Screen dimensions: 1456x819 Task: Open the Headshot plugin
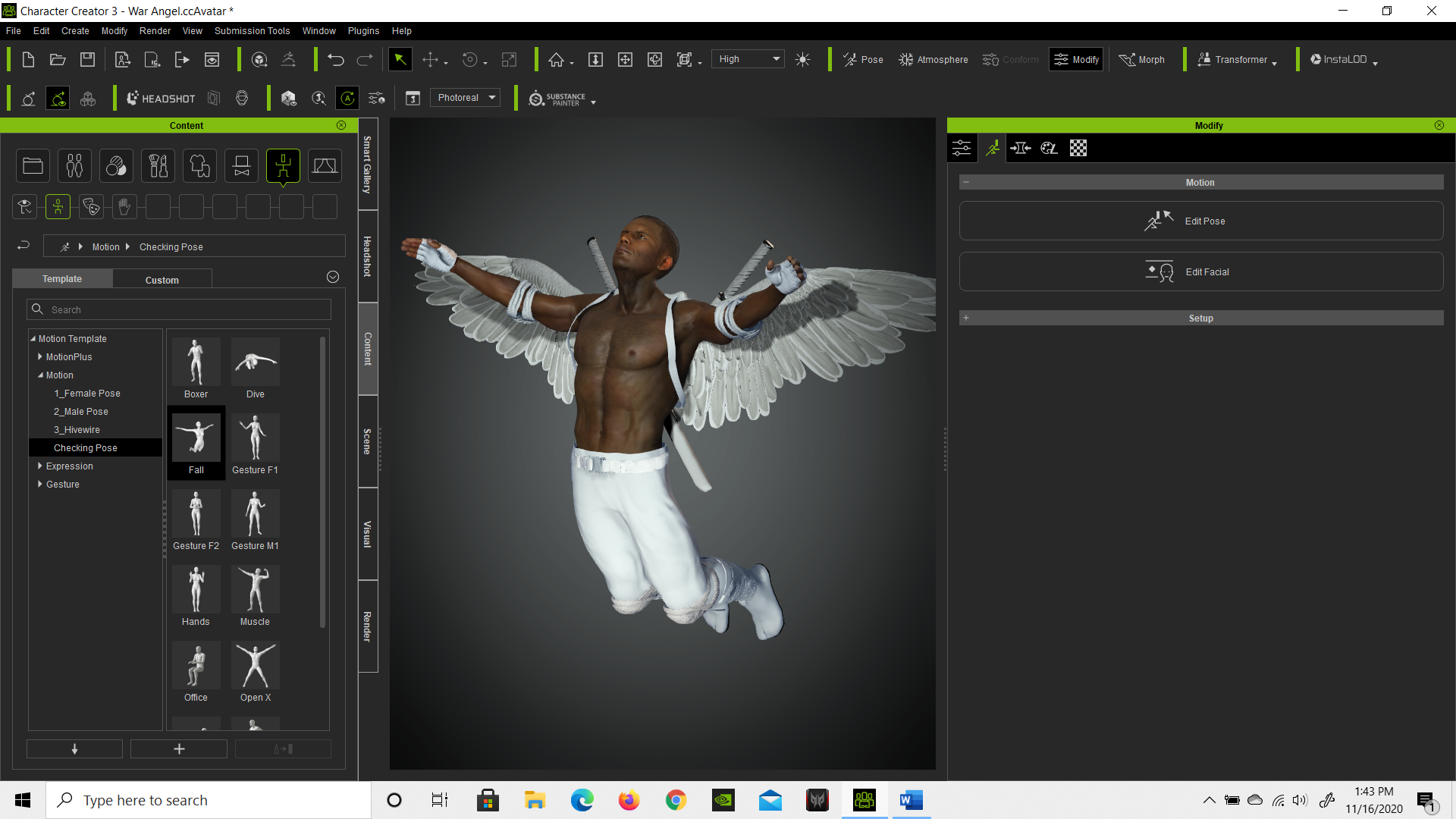pos(161,99)
